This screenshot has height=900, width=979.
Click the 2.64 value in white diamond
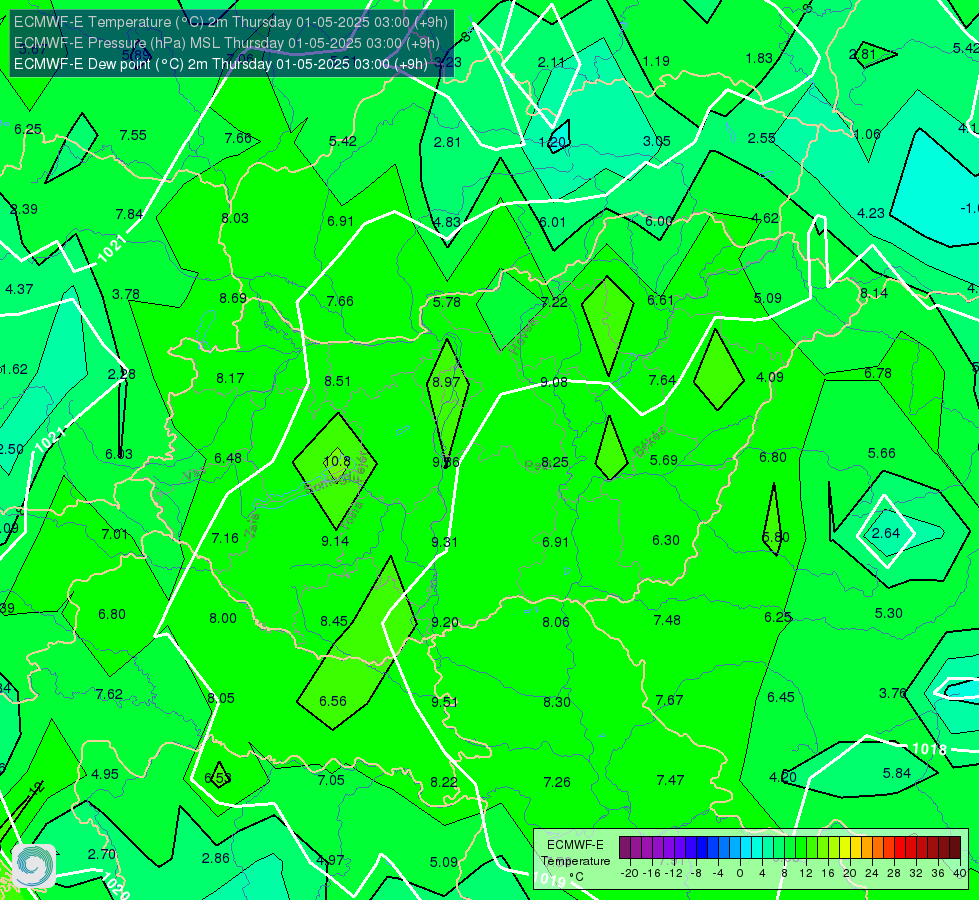[x=886, y=533]
